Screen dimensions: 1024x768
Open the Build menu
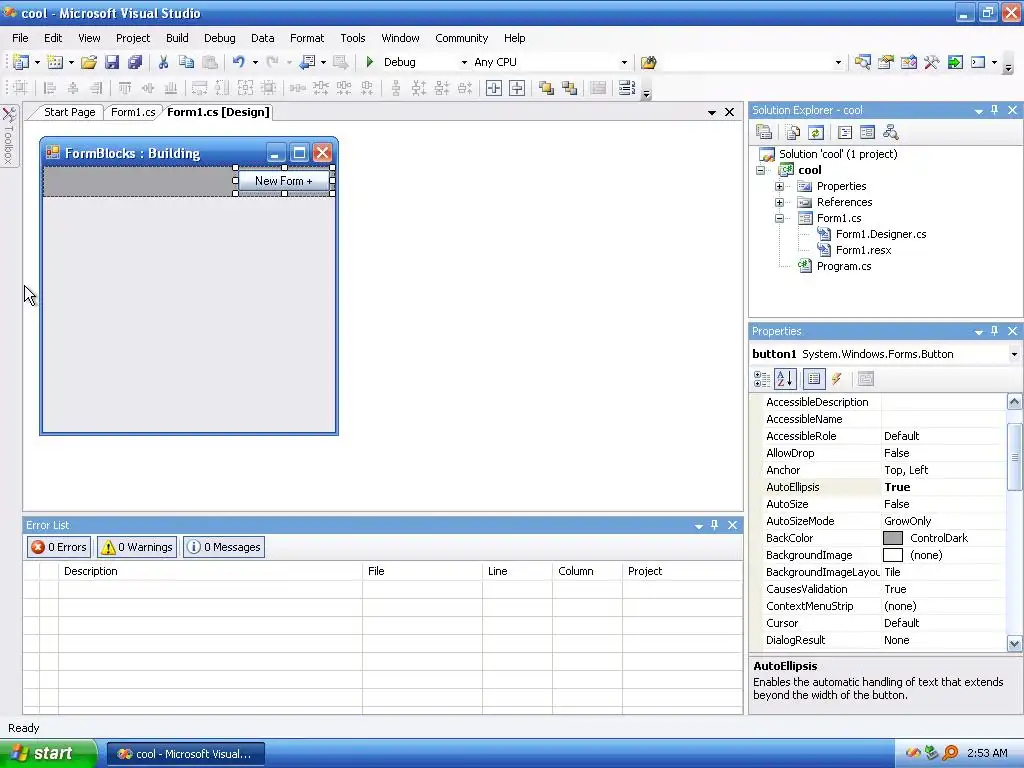click(x=177, y=38)
